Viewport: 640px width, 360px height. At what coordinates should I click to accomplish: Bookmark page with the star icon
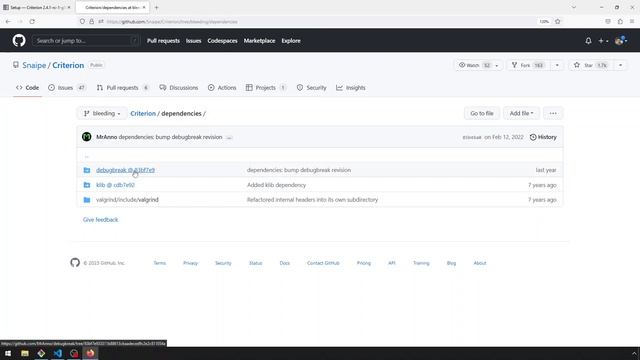point(558,22)
